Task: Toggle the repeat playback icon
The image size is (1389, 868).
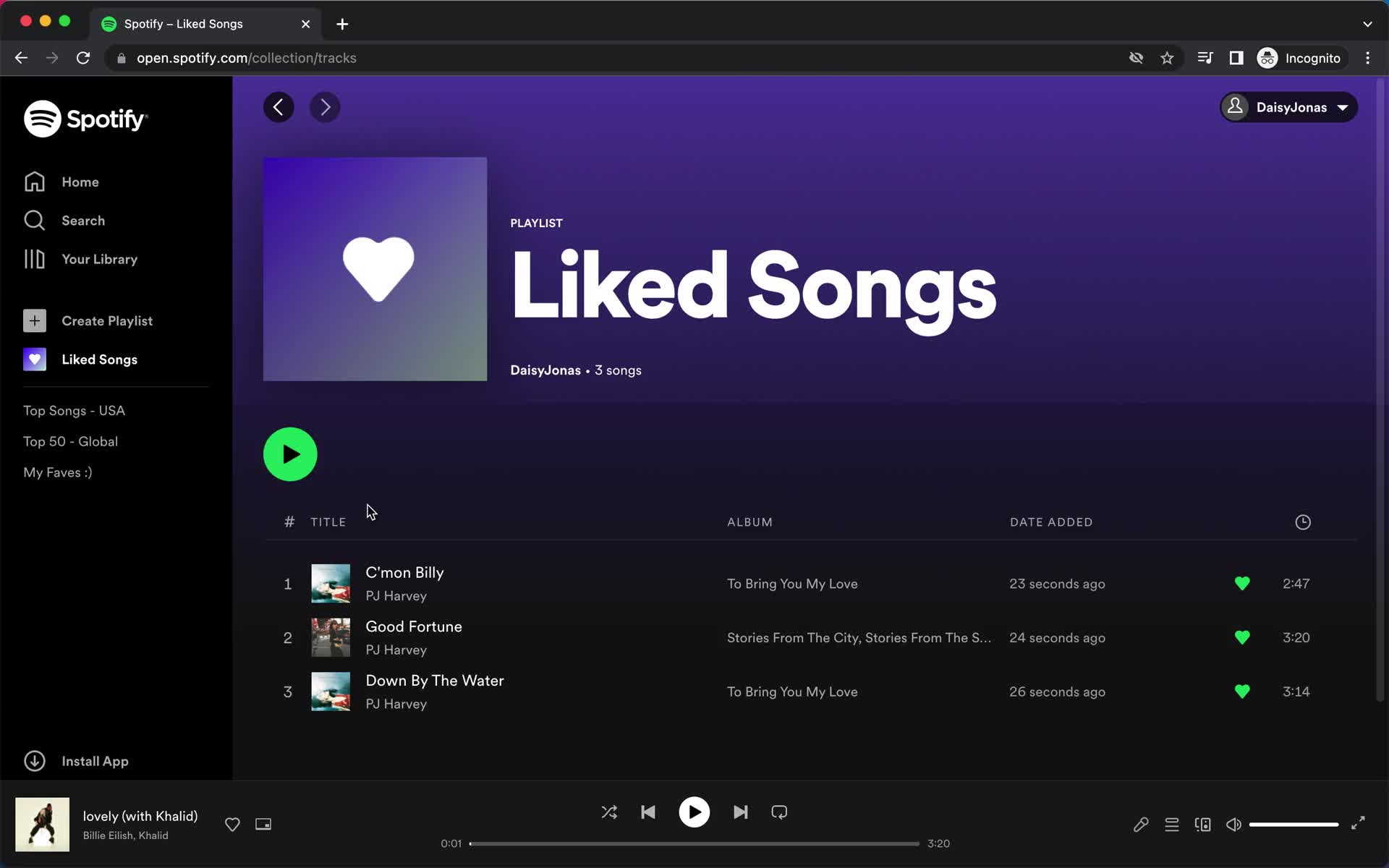Action: coord(778,812)
